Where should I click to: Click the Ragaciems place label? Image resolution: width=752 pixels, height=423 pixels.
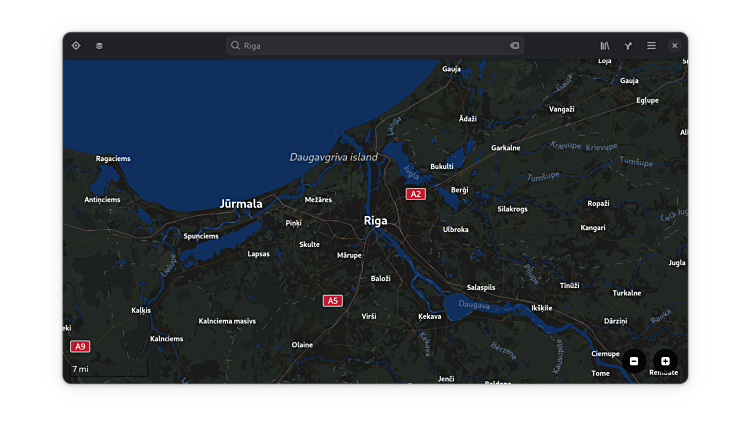pyautogui.click(x=113, y=159)
